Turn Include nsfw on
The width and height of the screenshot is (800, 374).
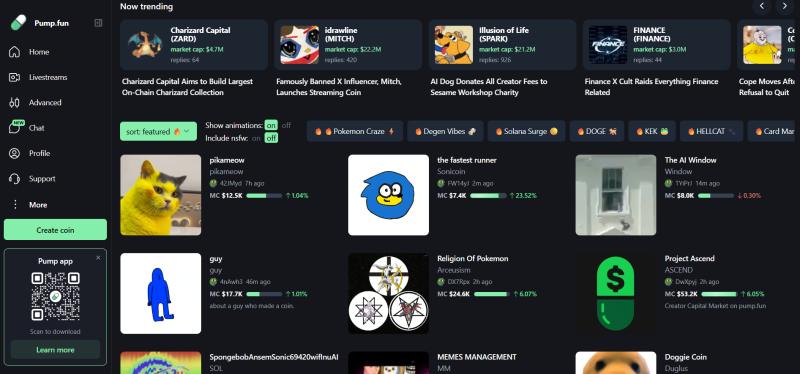pos(256,138)
